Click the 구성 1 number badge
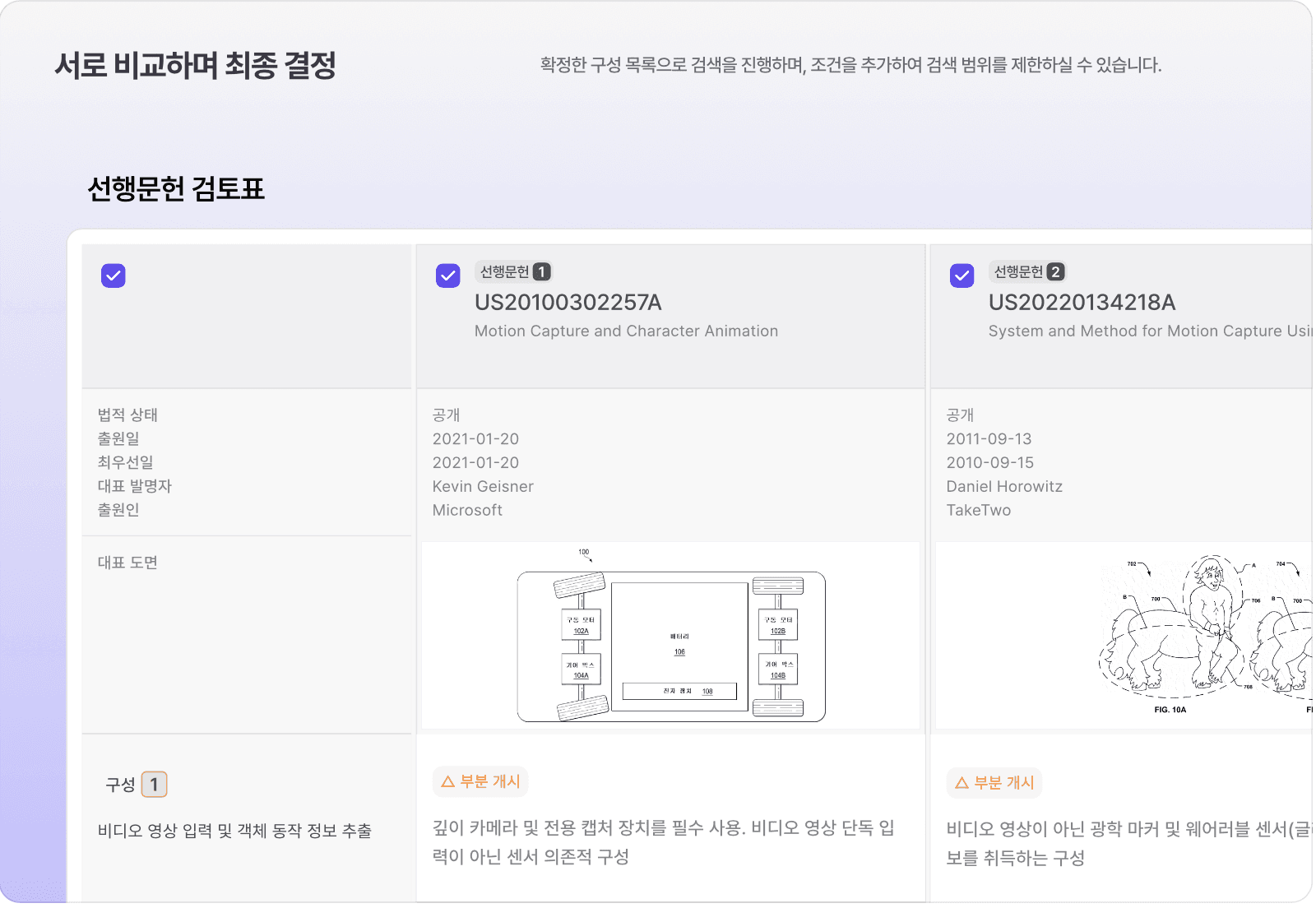The height and width of the screenshot is (908, 1316). pyautogui.click(x=155, y=785)
